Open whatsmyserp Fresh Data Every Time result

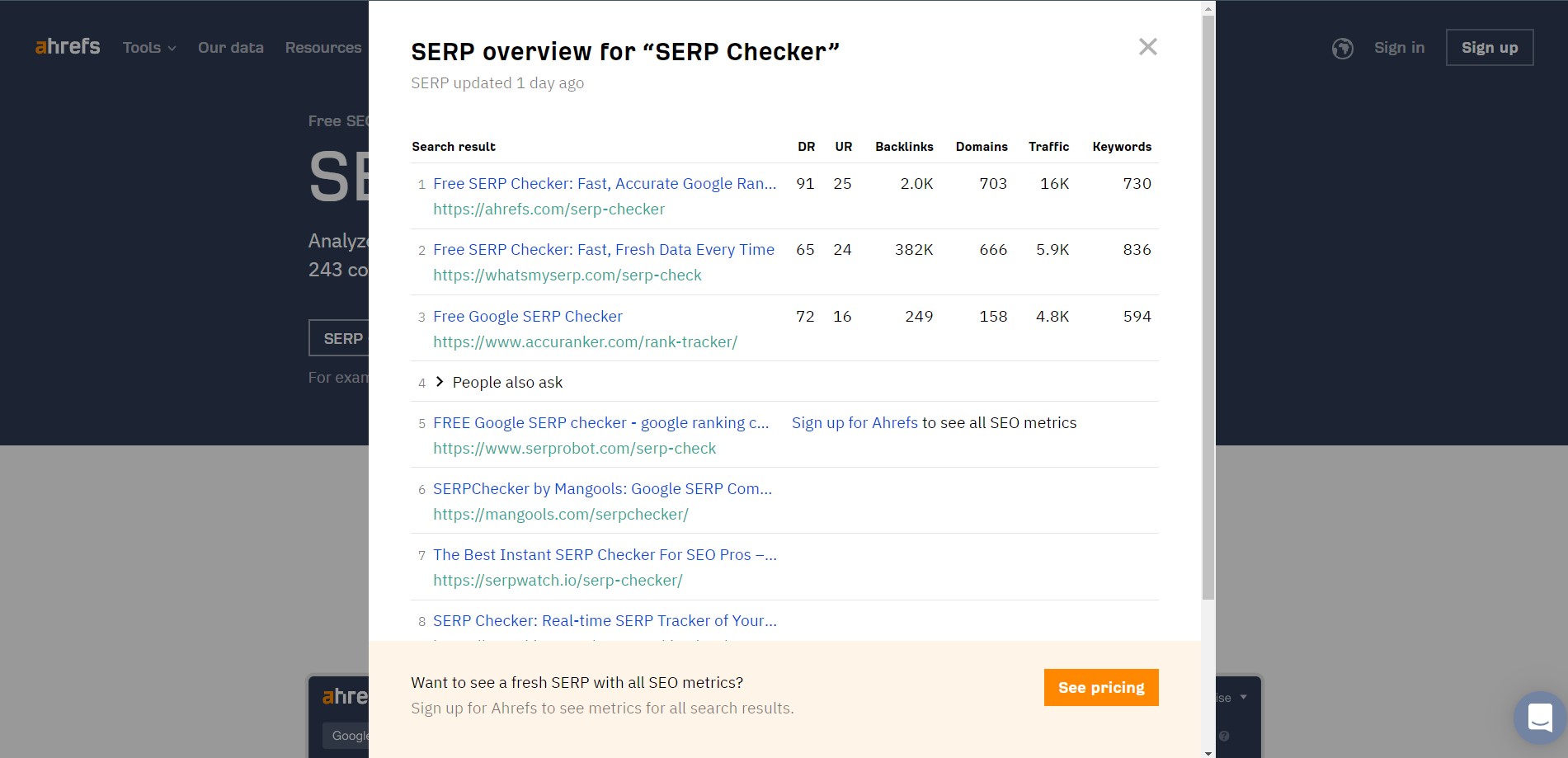pos(604,250)
